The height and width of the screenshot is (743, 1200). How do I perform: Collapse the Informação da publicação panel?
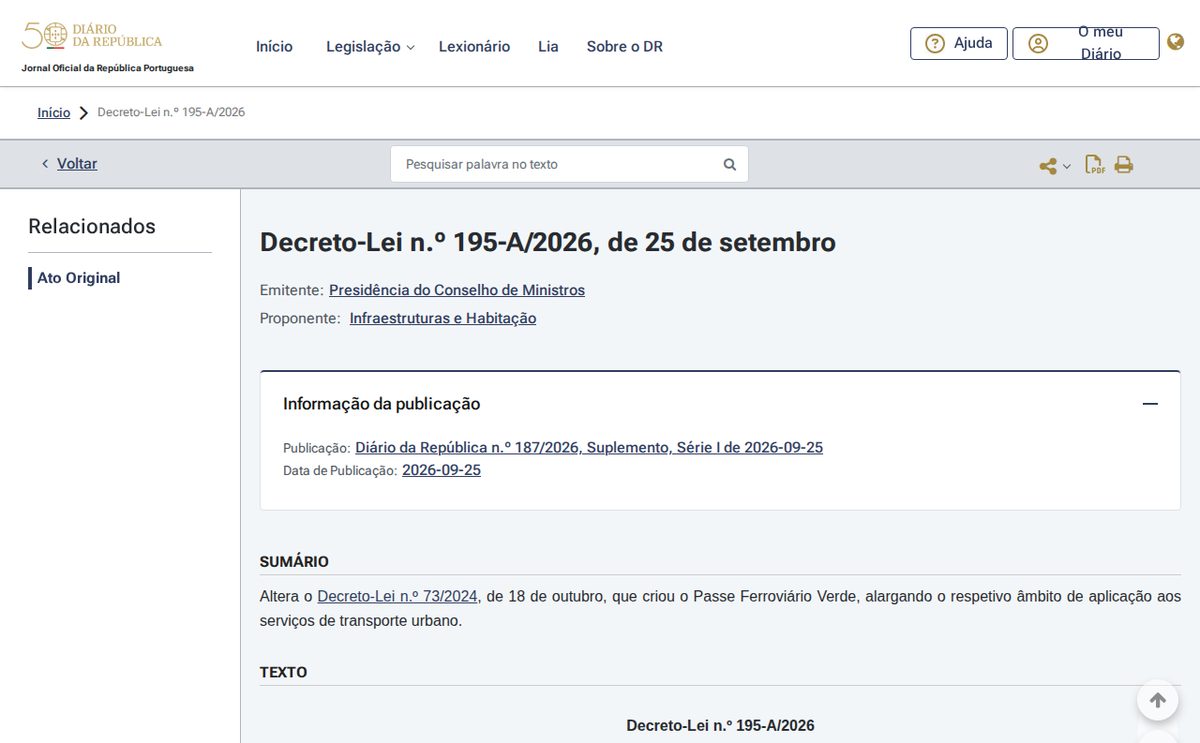[1150, 404]
